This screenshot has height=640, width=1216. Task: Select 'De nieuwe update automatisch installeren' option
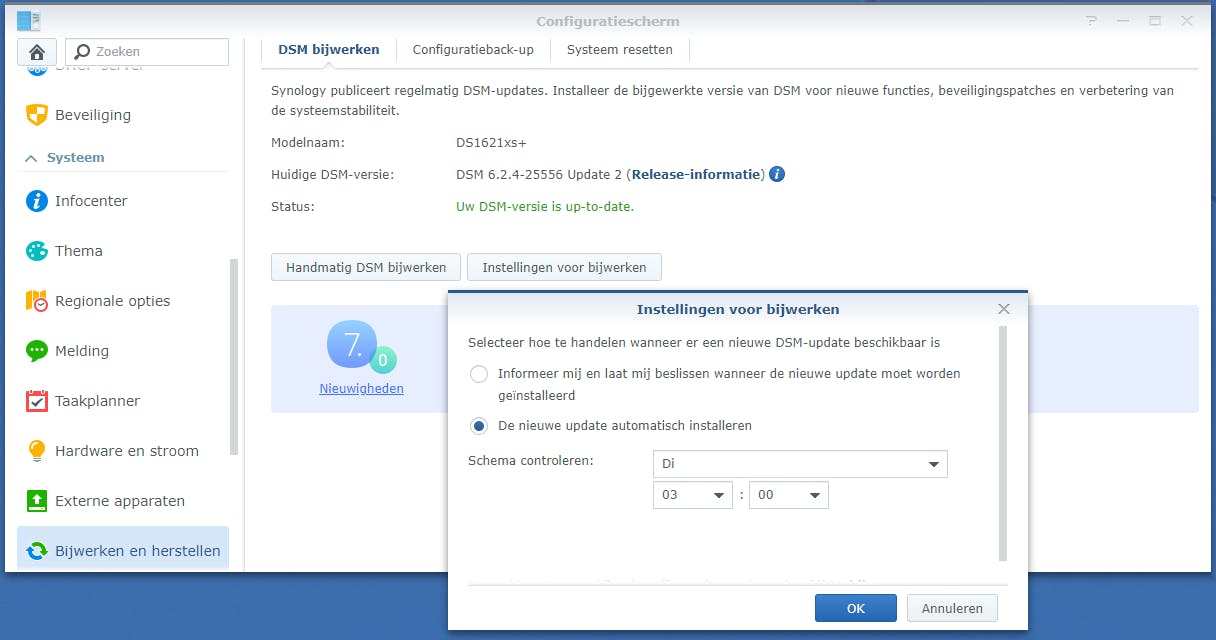pyautogui.click(x=479, y=426)
